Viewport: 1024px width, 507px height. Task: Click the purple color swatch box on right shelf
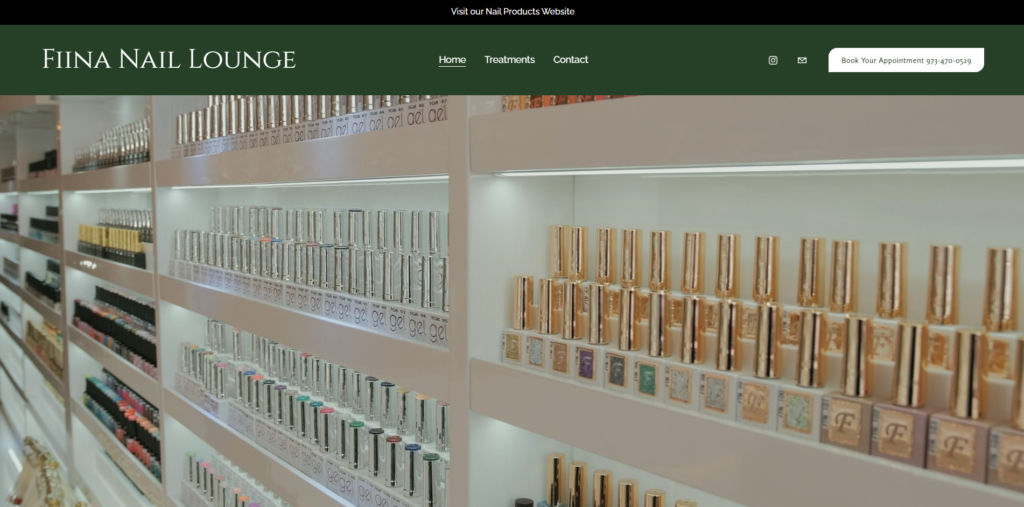tap(586, 362)
